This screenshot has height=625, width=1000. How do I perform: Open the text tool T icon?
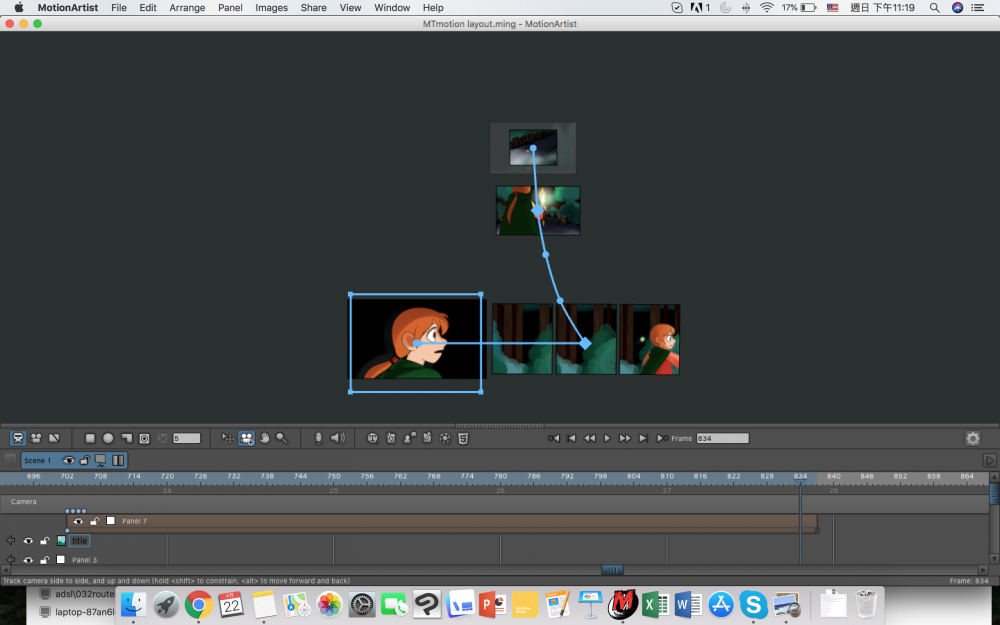point(372,438)
